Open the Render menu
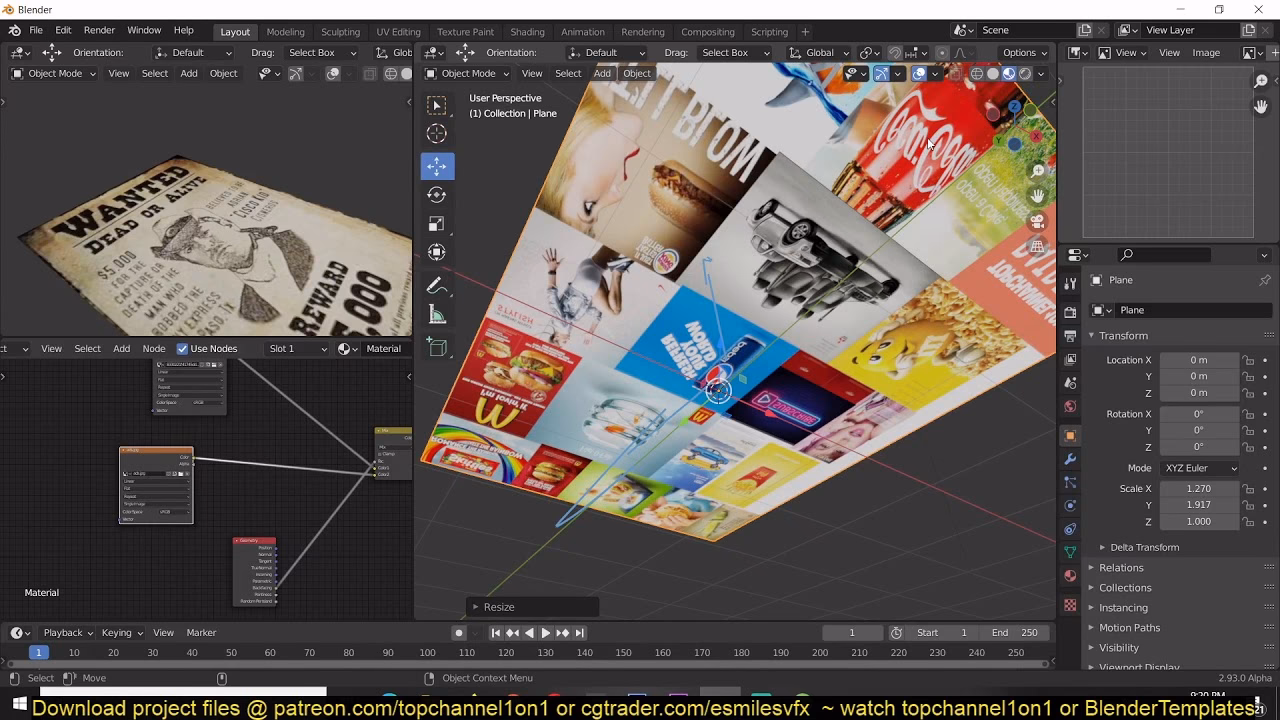The image size is (1280, 720). click(x=99, y=31)
